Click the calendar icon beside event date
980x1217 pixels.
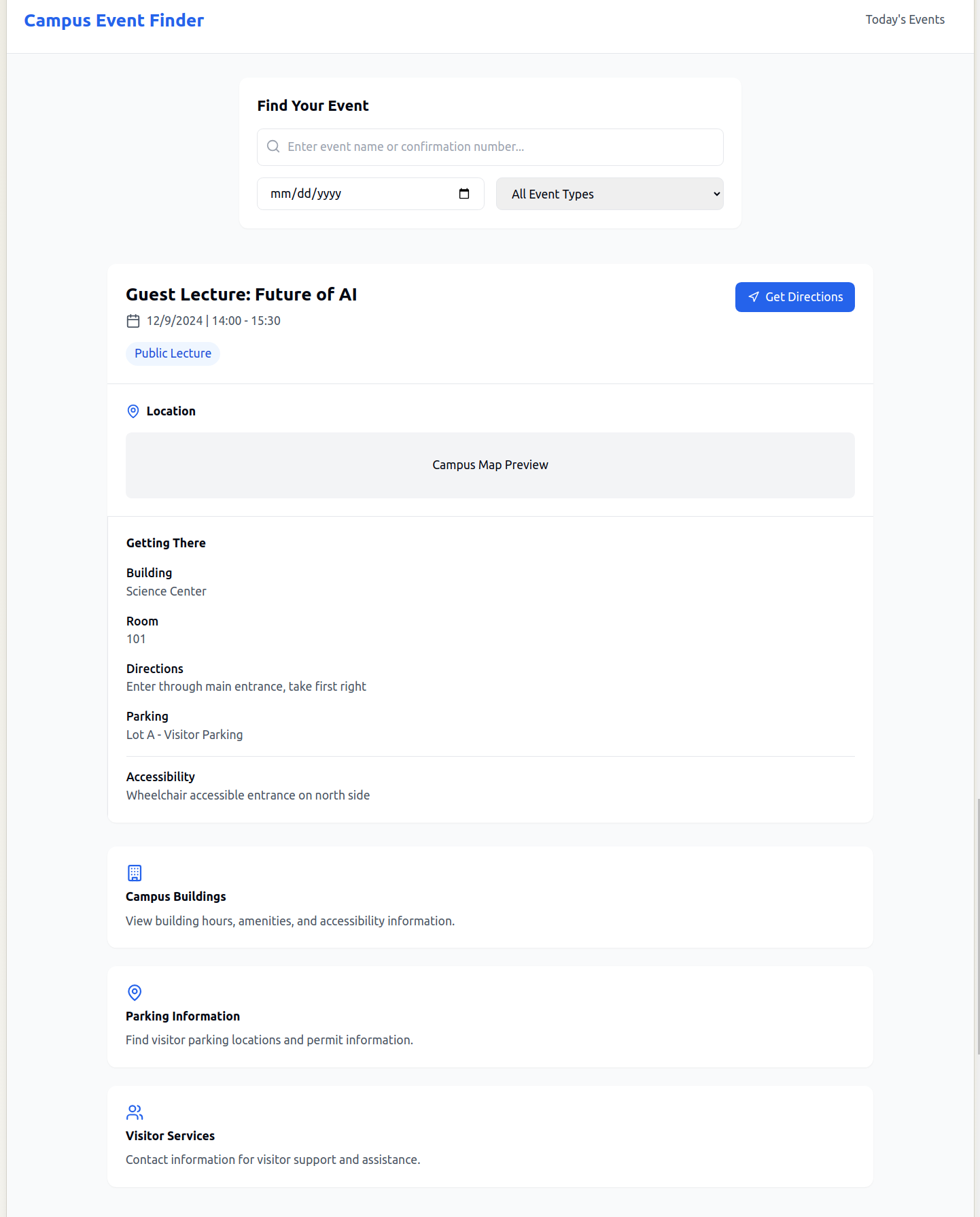tap(133, 321)
